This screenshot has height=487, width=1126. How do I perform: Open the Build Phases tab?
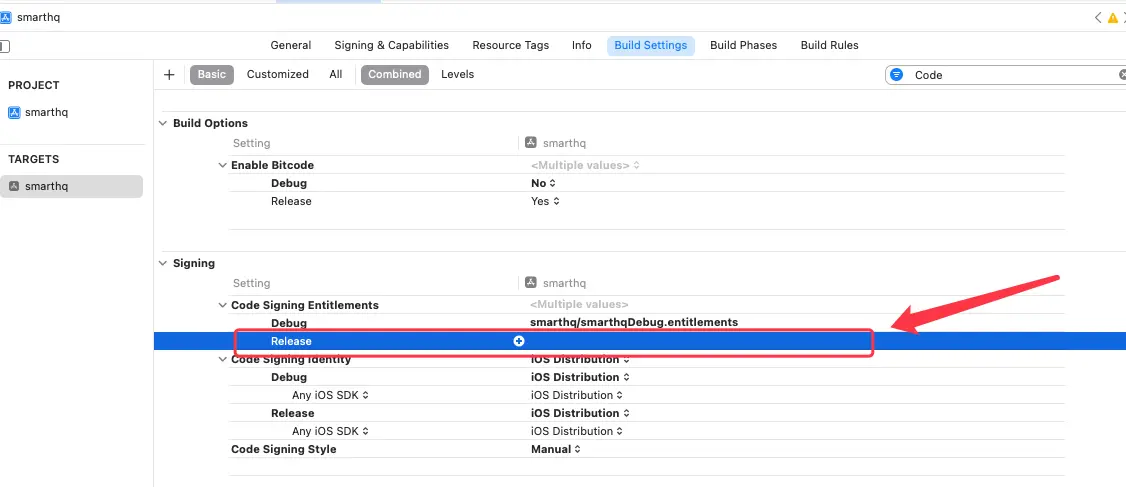[x=743, y=45]
